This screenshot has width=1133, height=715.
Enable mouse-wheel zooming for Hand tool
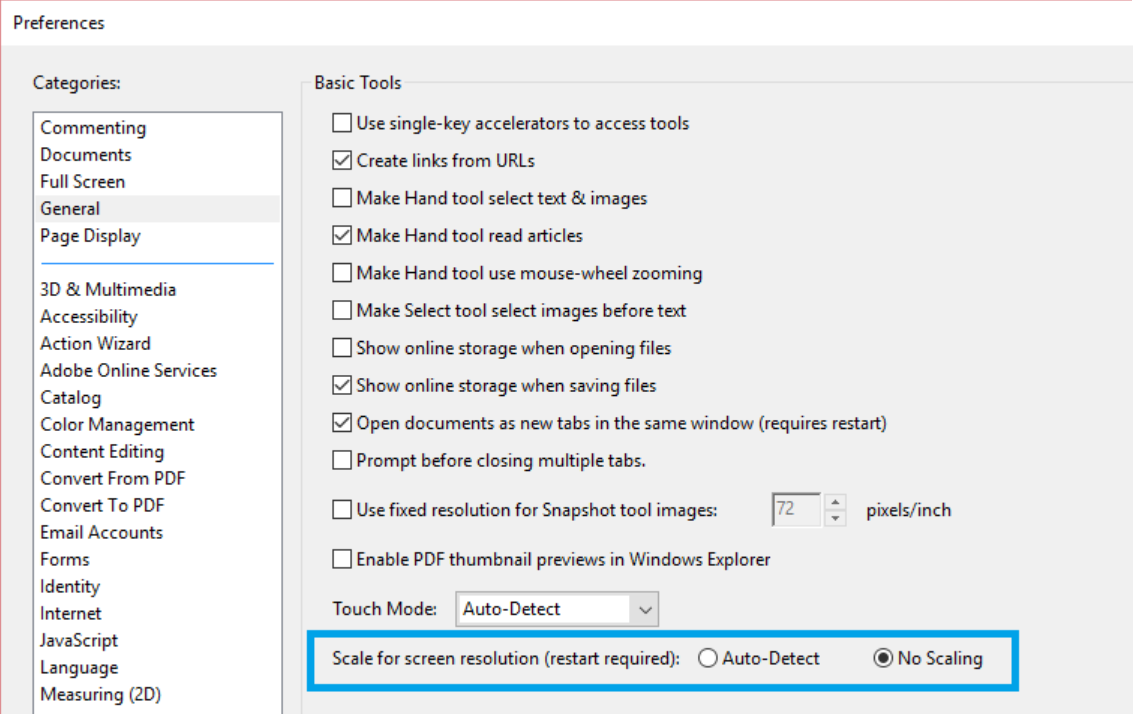[x=341, y=273]
